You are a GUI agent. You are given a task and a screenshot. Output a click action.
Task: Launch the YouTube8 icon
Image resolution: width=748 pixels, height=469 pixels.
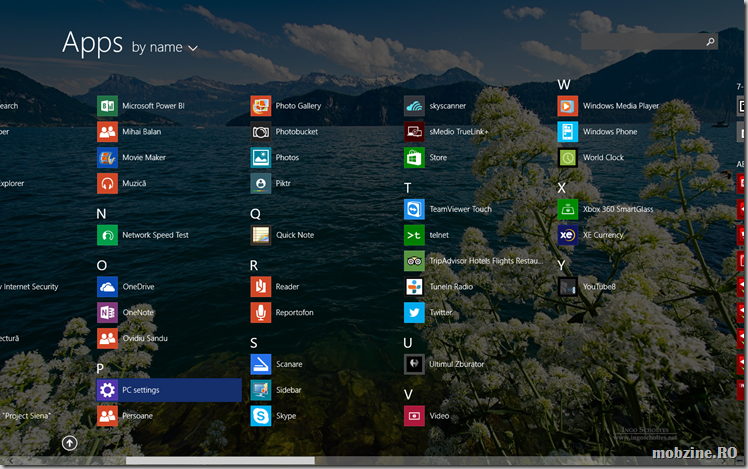[x=568, y=287]
